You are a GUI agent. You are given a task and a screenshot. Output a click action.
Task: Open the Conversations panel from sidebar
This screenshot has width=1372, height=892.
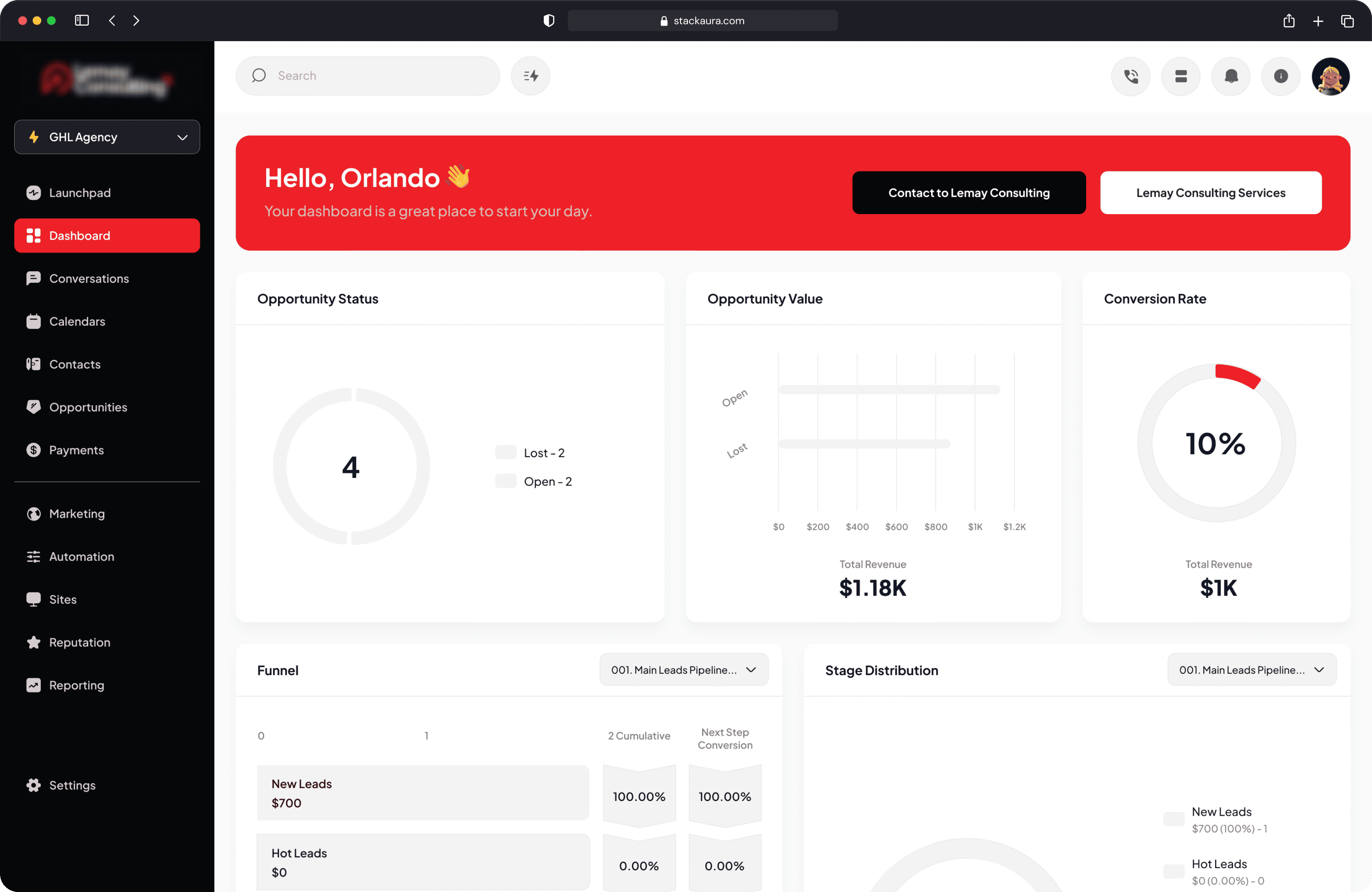(x=89, y=278)
